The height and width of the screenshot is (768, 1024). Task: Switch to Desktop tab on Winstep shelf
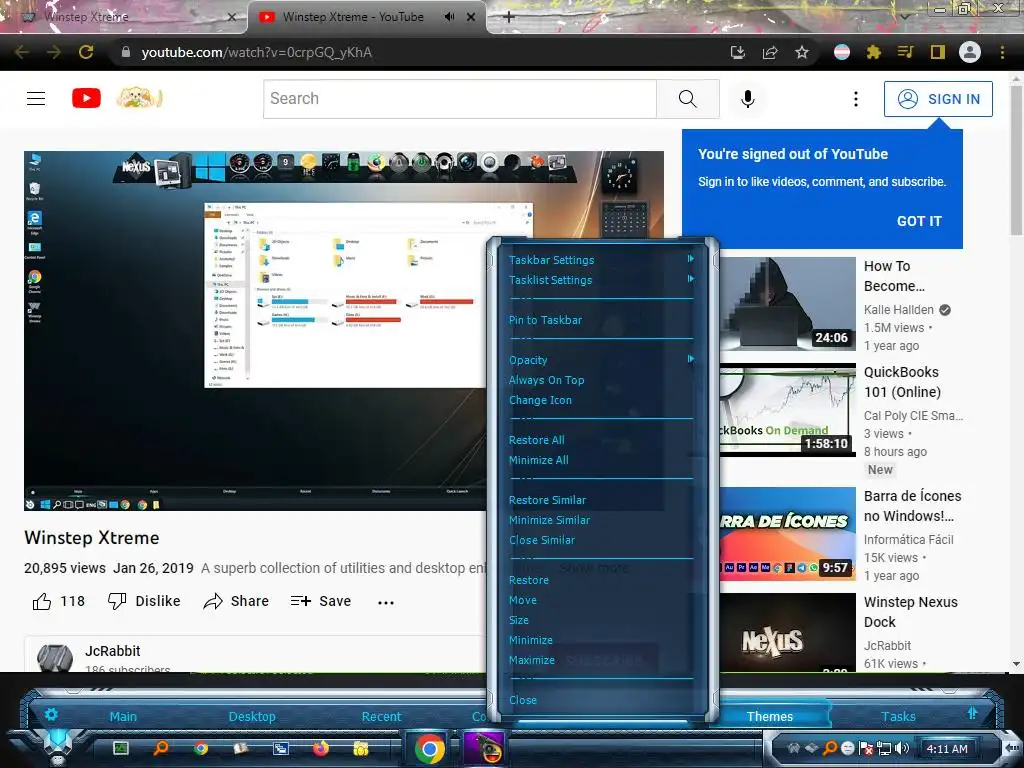pos(252,716)
